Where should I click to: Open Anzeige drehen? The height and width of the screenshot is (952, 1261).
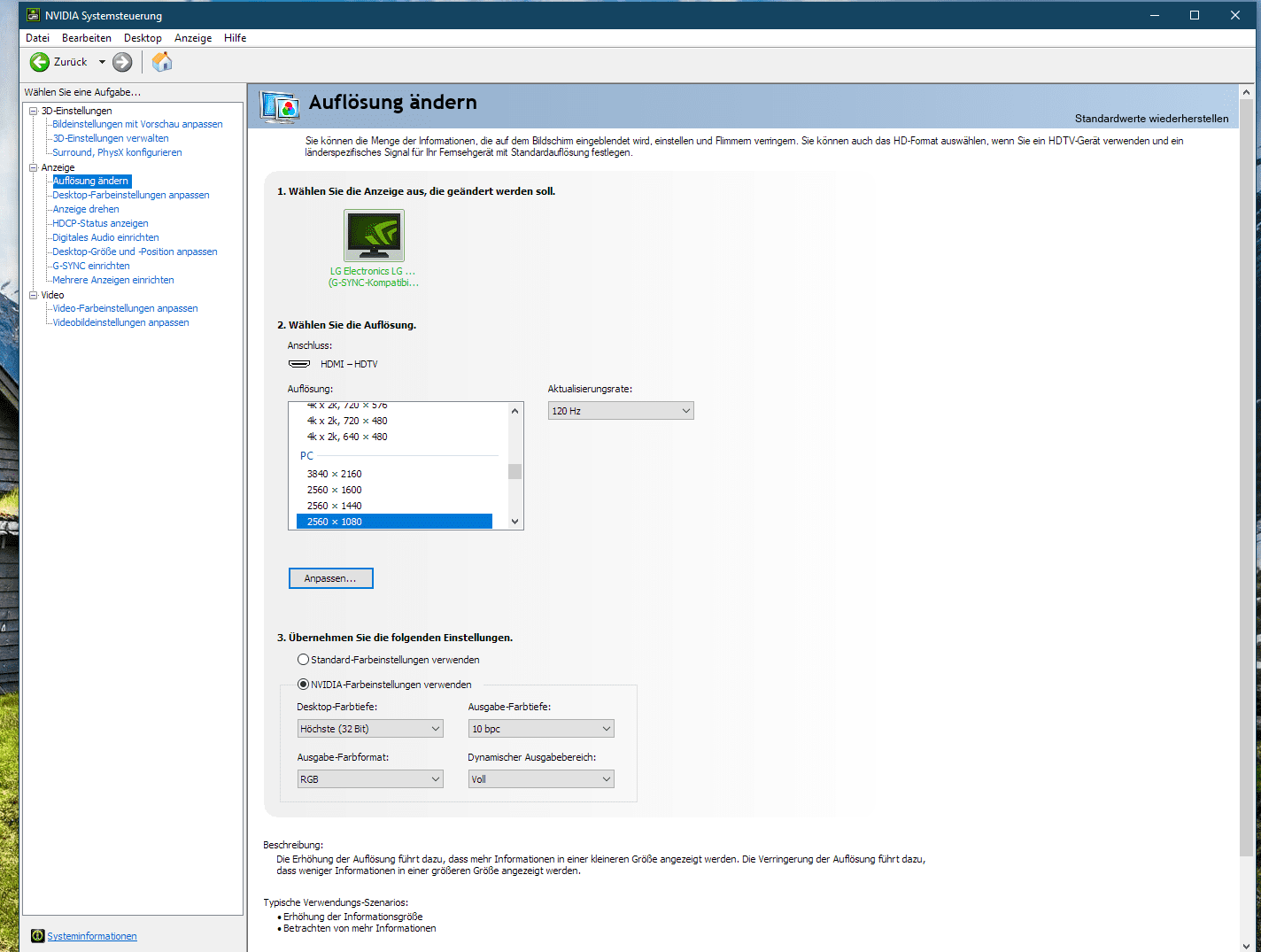86,209
